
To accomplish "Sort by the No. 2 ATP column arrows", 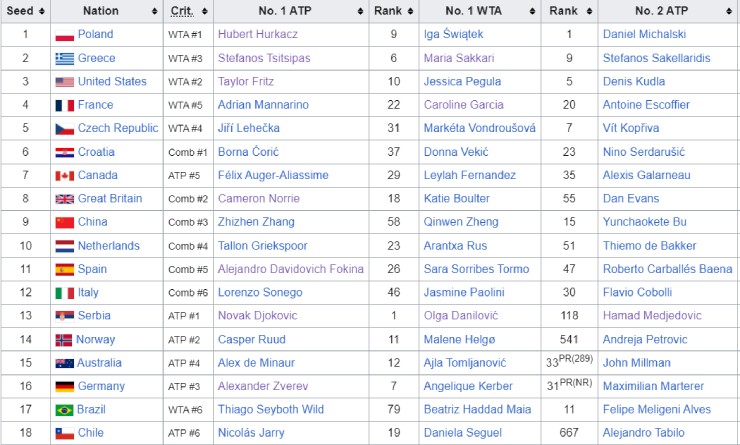I will (729, 11).
